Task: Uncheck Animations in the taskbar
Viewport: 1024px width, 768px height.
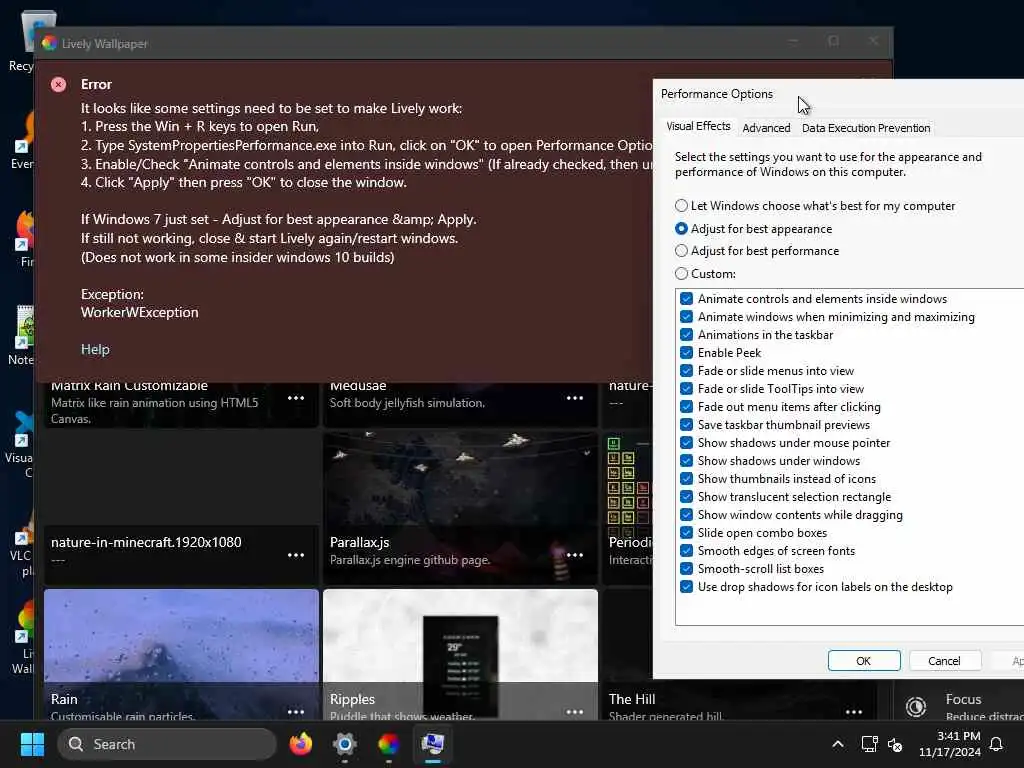Action: coord(686,334)
